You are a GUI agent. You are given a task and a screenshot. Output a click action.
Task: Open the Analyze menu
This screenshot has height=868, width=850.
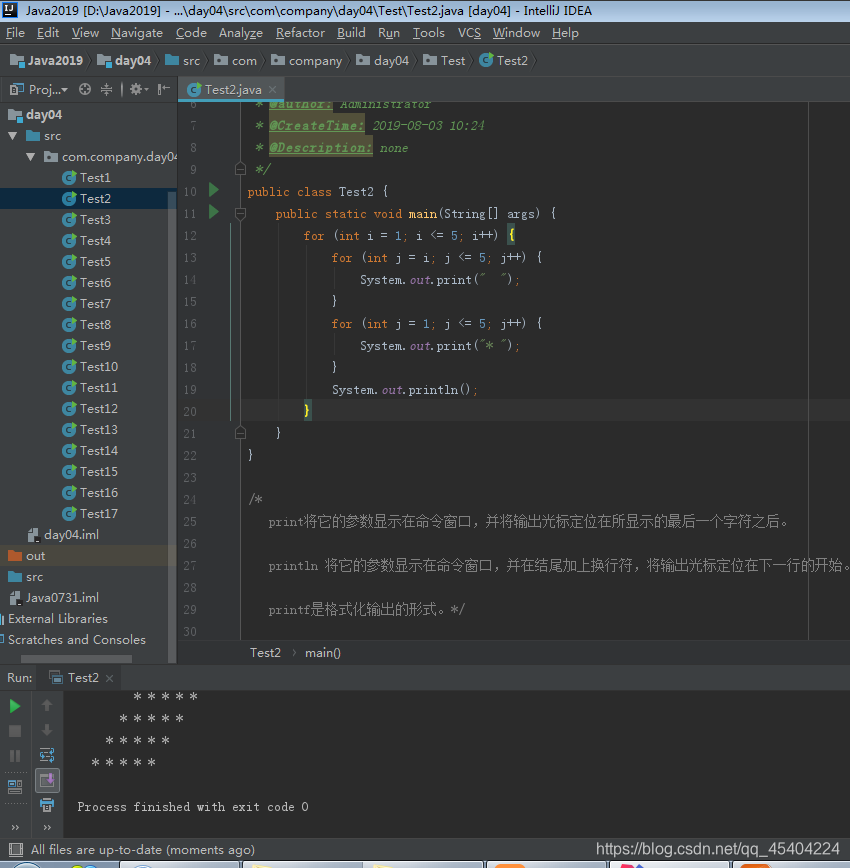(x=241, y=33)
